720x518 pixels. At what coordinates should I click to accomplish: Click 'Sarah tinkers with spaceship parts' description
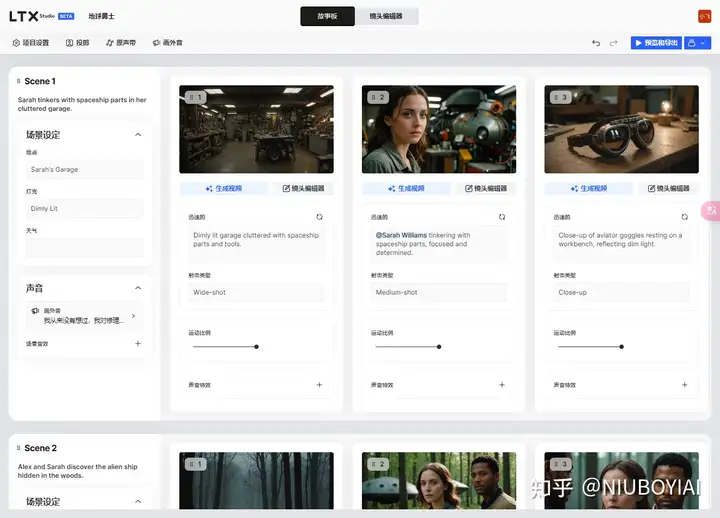click(82, 104)
